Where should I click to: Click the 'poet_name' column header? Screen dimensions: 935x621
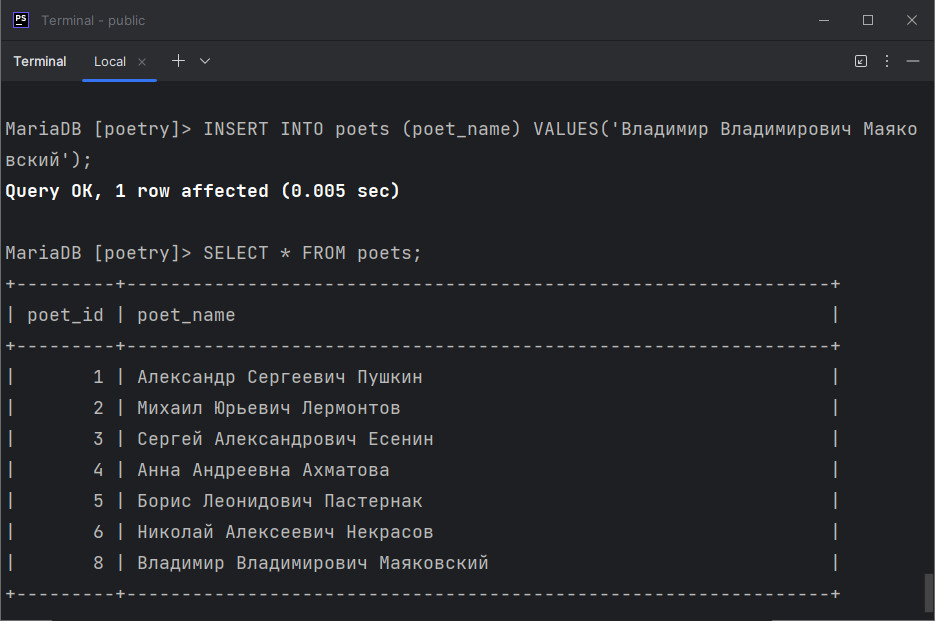point(186,315)
